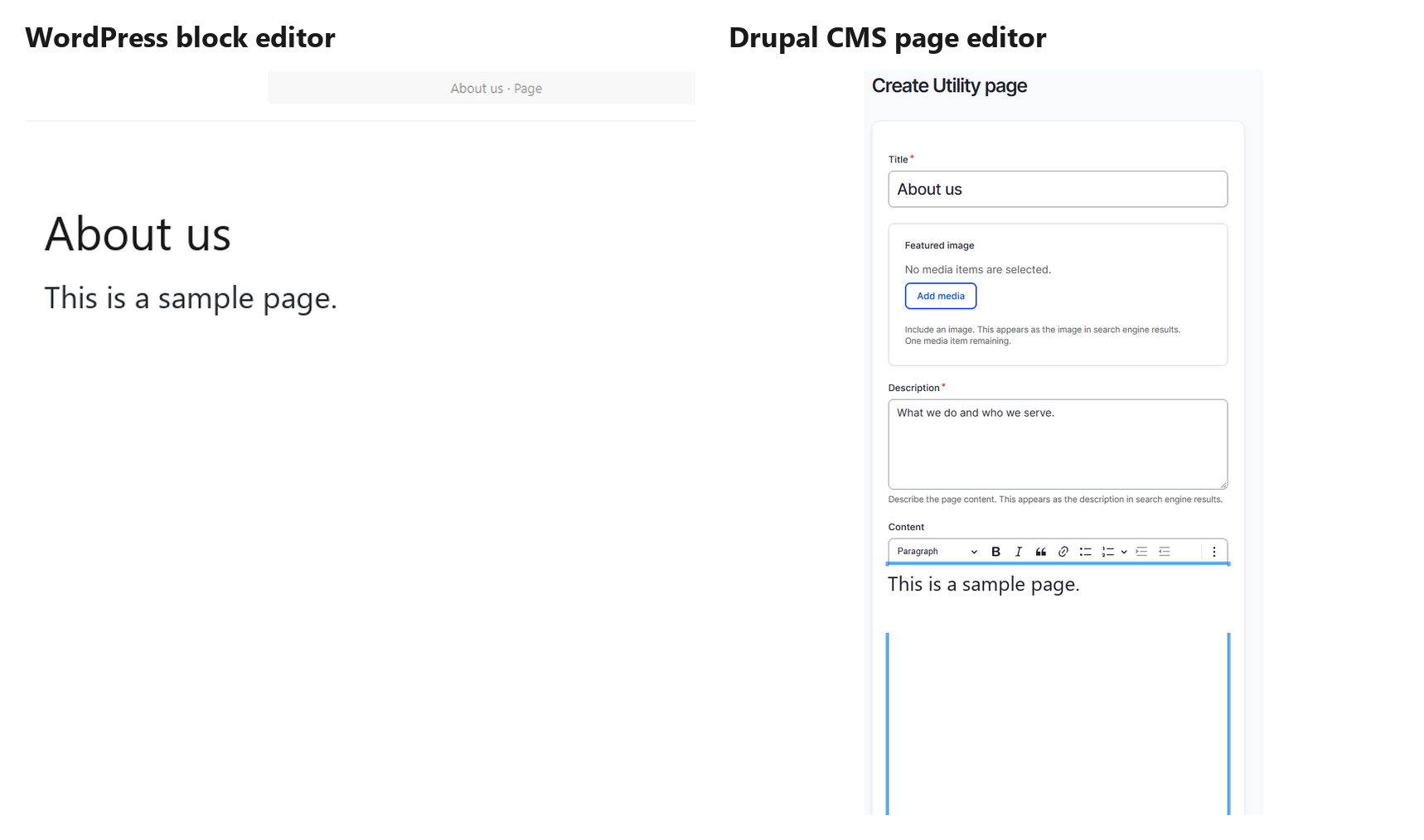
Task: Insert a block quote in Drupal editor
Action: pos(1040,552)
